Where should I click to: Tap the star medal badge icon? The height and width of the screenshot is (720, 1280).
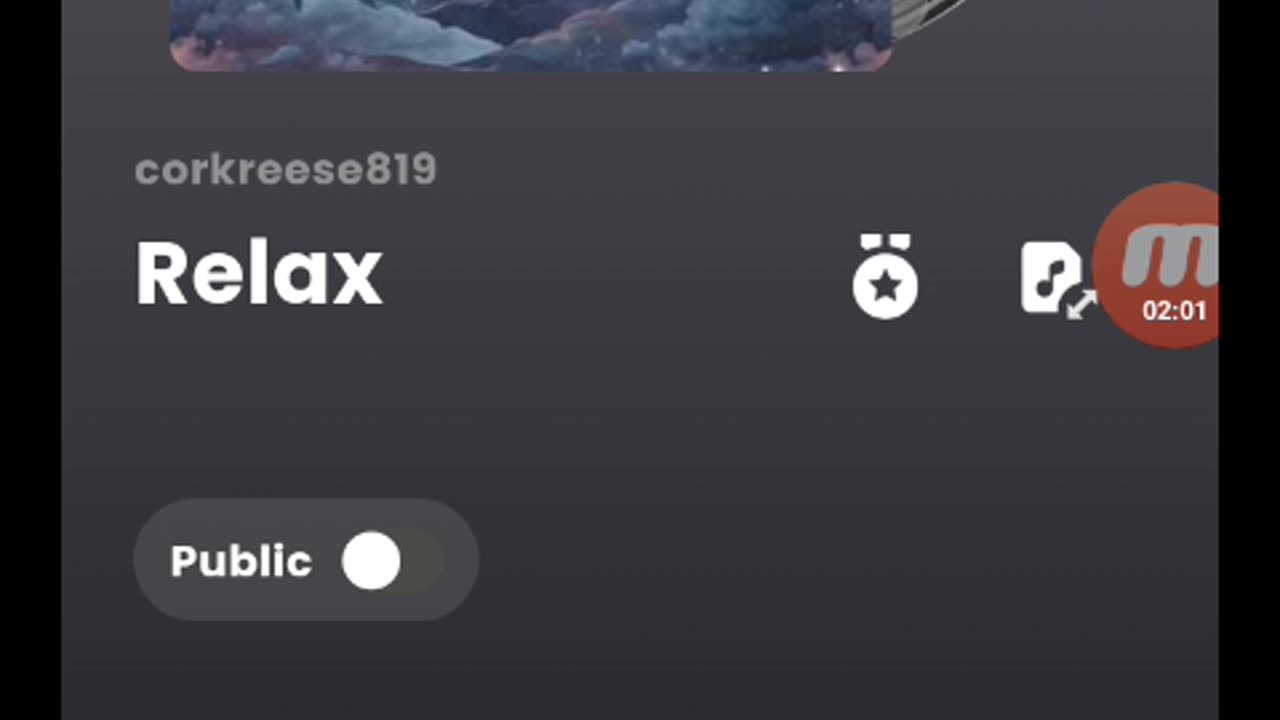(x=885, y=277)
